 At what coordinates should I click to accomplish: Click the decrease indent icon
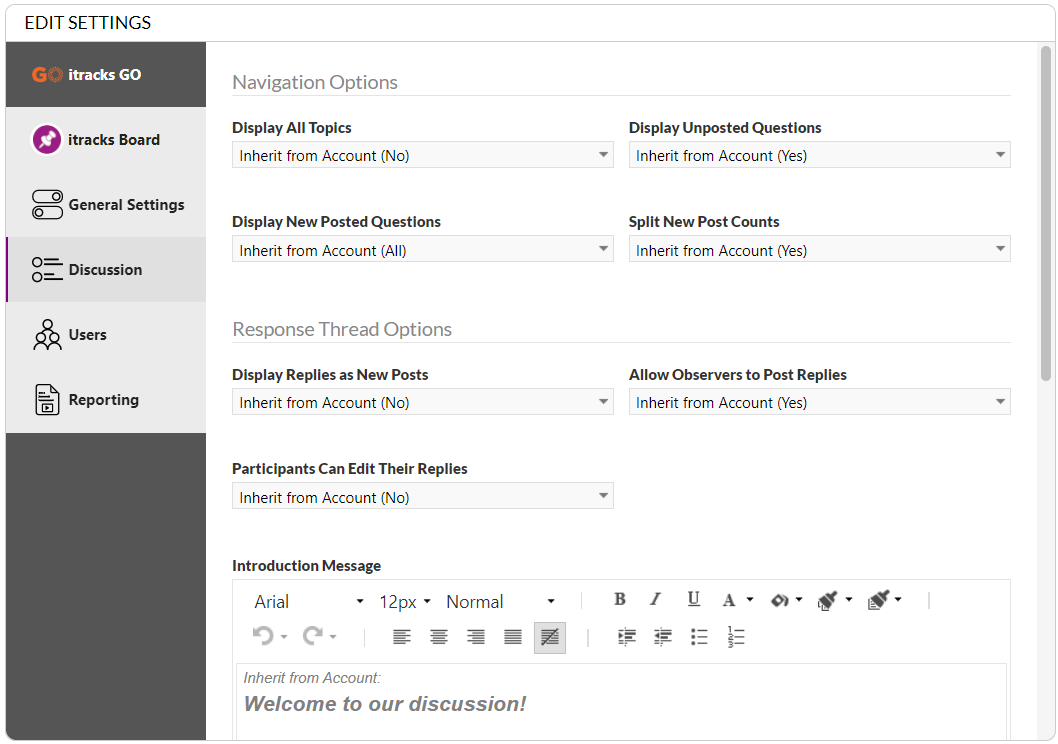[x=663, y=637]
